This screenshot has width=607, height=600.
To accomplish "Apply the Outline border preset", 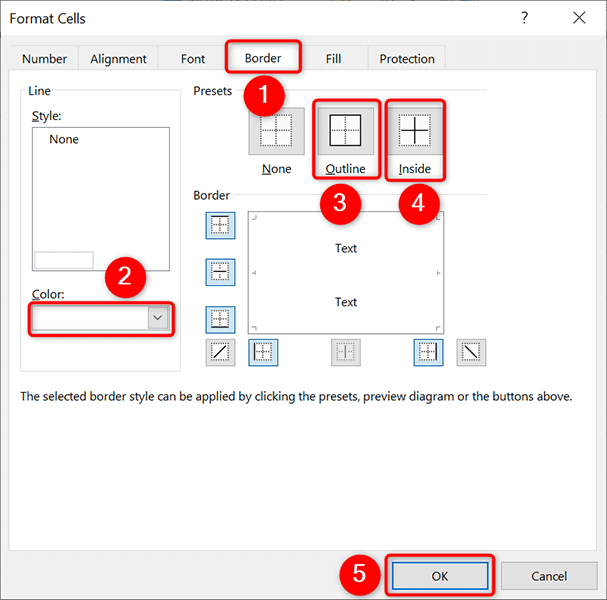I will point(345,133).
